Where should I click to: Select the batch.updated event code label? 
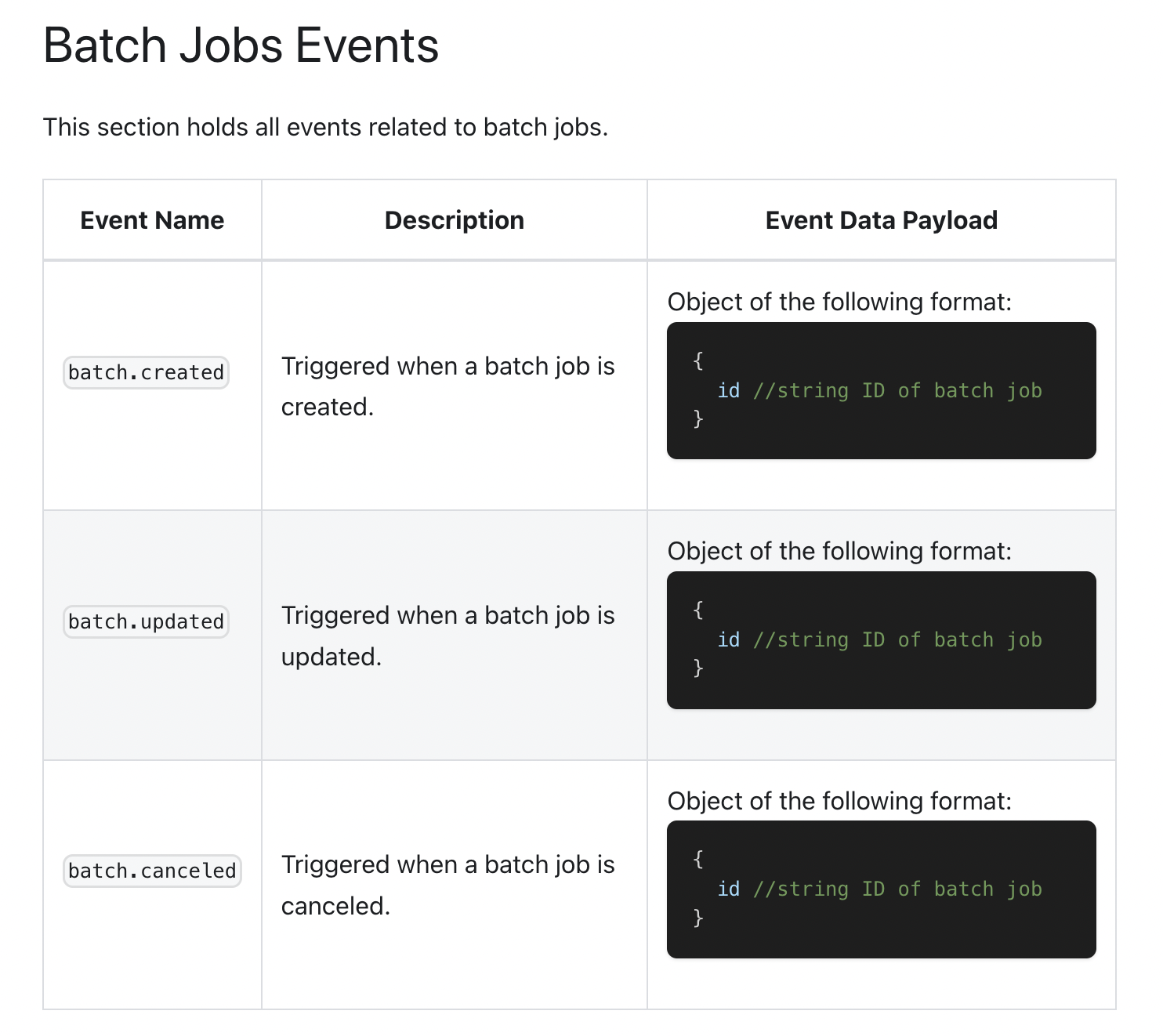(146, 621)
